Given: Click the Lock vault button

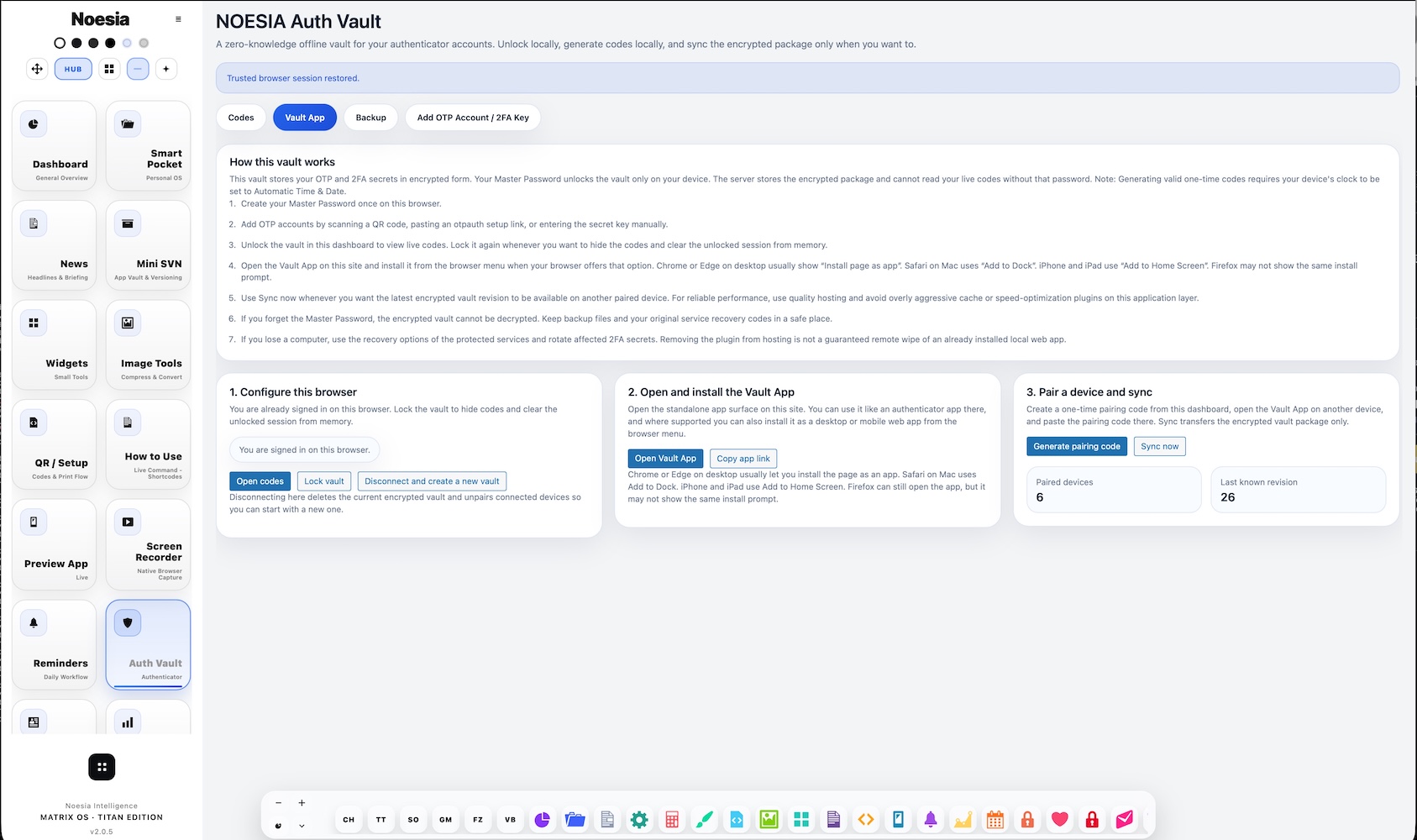Looking at the screenshot, I should tap(324, 481).
